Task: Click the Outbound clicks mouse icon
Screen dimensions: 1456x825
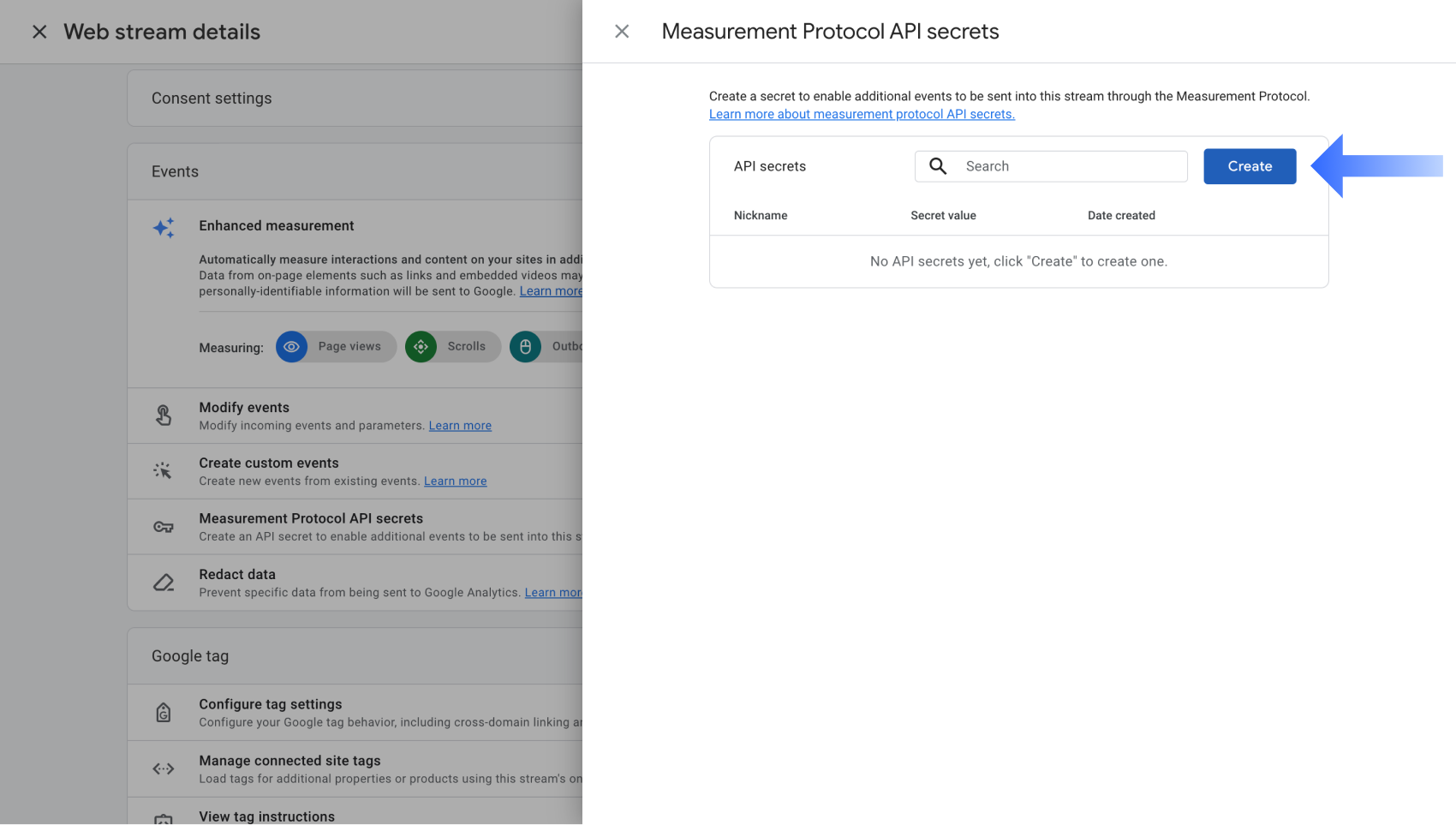Action: [525, 347]
